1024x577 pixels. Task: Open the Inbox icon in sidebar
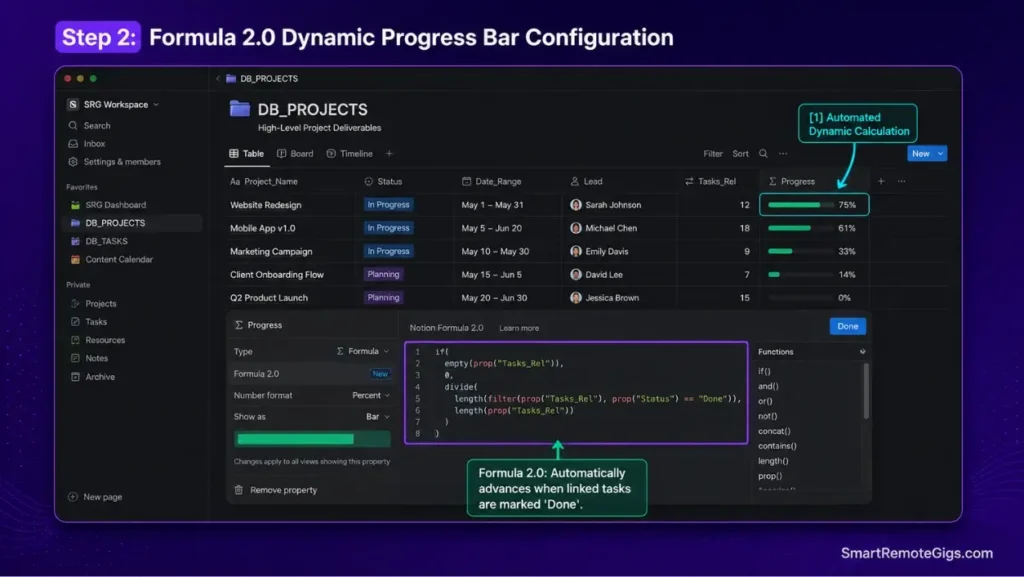tap(73, 144)
